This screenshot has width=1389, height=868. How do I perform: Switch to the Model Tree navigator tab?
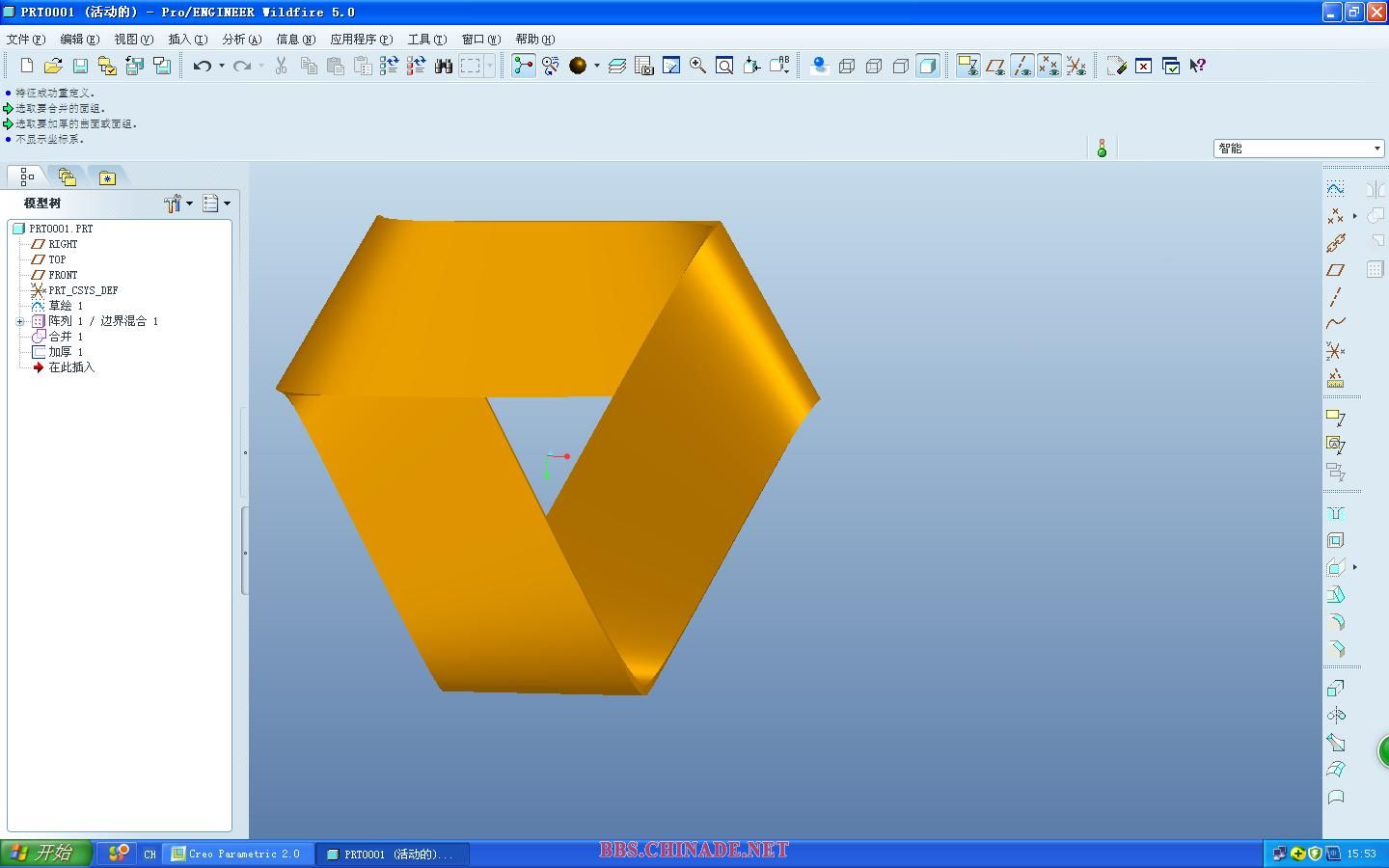point(27,176)
